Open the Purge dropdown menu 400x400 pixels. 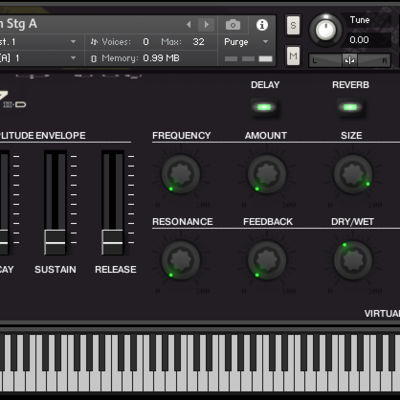(246, 42)
